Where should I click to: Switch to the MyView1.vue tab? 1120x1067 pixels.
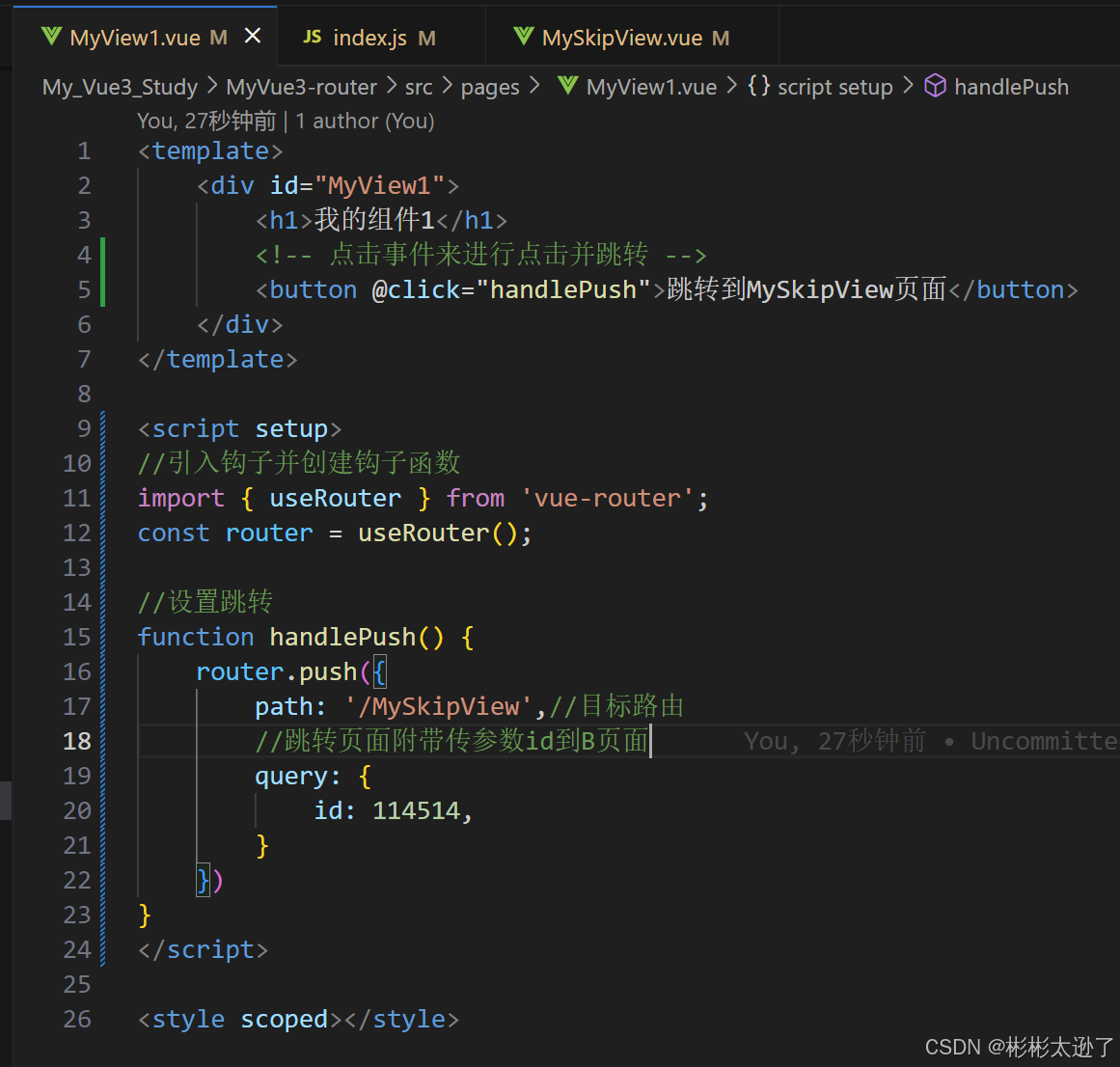145,37
